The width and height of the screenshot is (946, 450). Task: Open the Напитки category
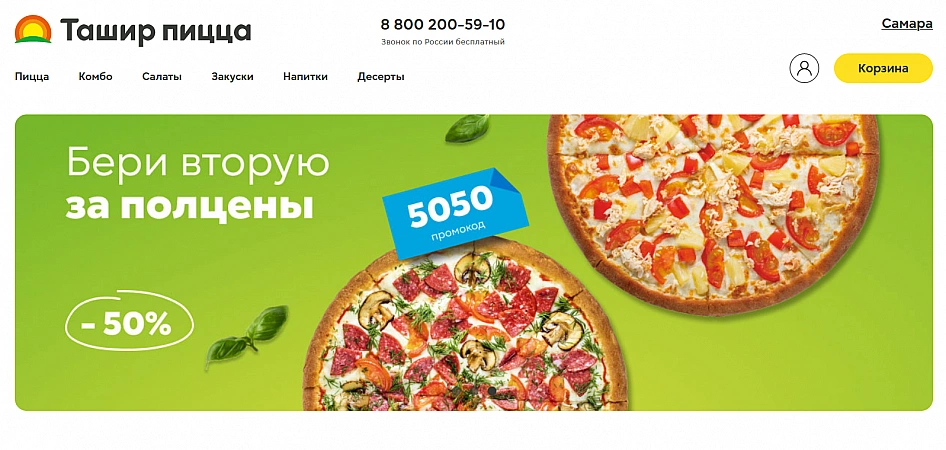[305, 77]
